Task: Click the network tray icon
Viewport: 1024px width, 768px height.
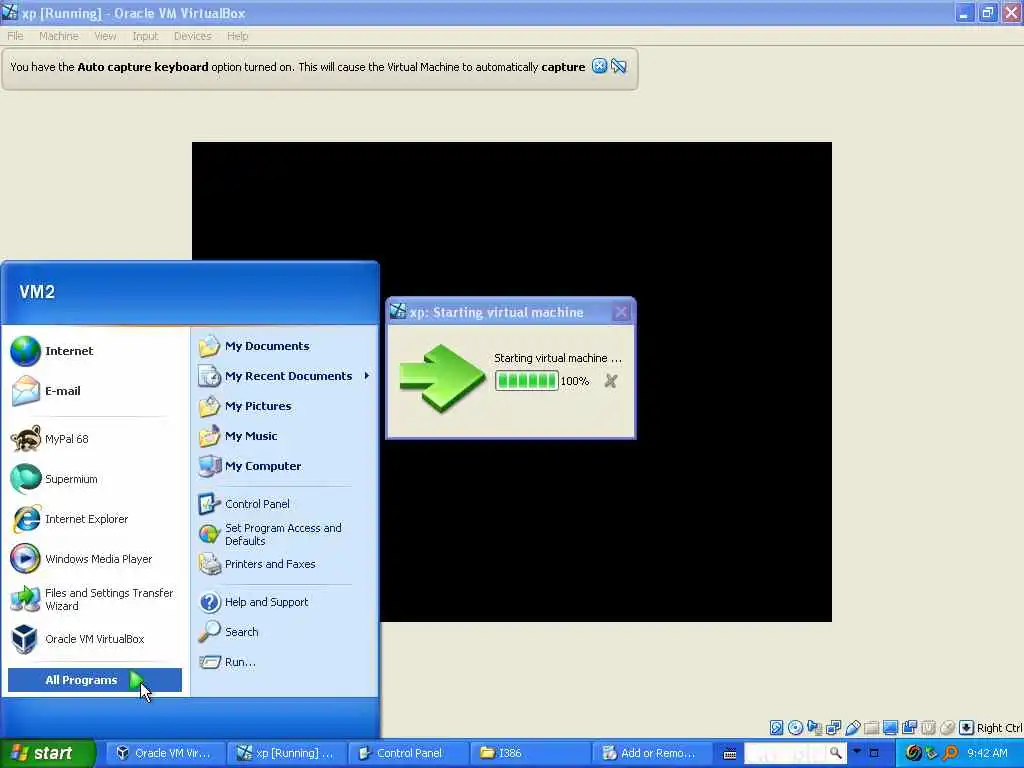Action: click(x=932, y=753)
